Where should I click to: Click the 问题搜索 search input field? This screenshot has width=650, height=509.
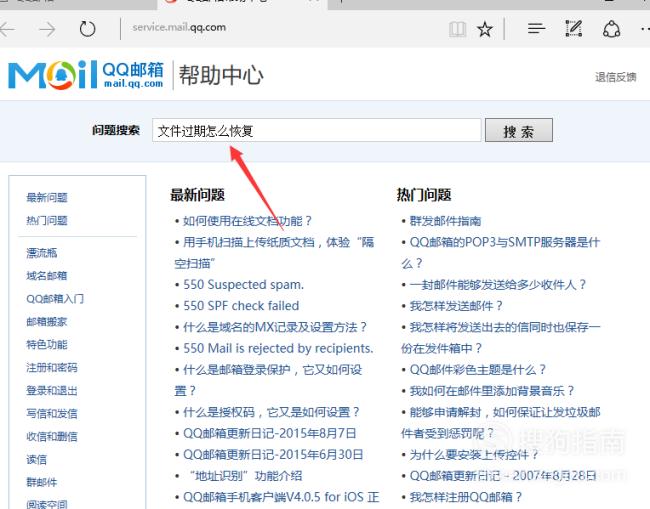pyautogui.click(x=316, y=130)
